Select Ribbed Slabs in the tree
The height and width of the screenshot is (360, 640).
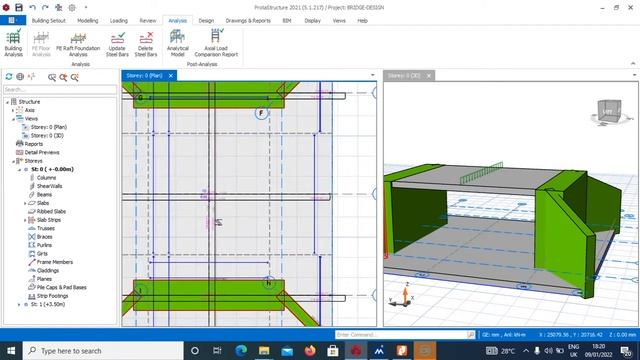[x=51, y=211]
